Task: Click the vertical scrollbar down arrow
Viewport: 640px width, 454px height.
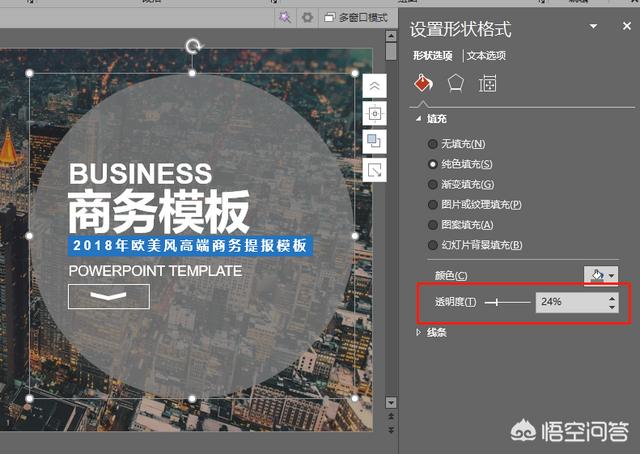Action: (391, 403)
